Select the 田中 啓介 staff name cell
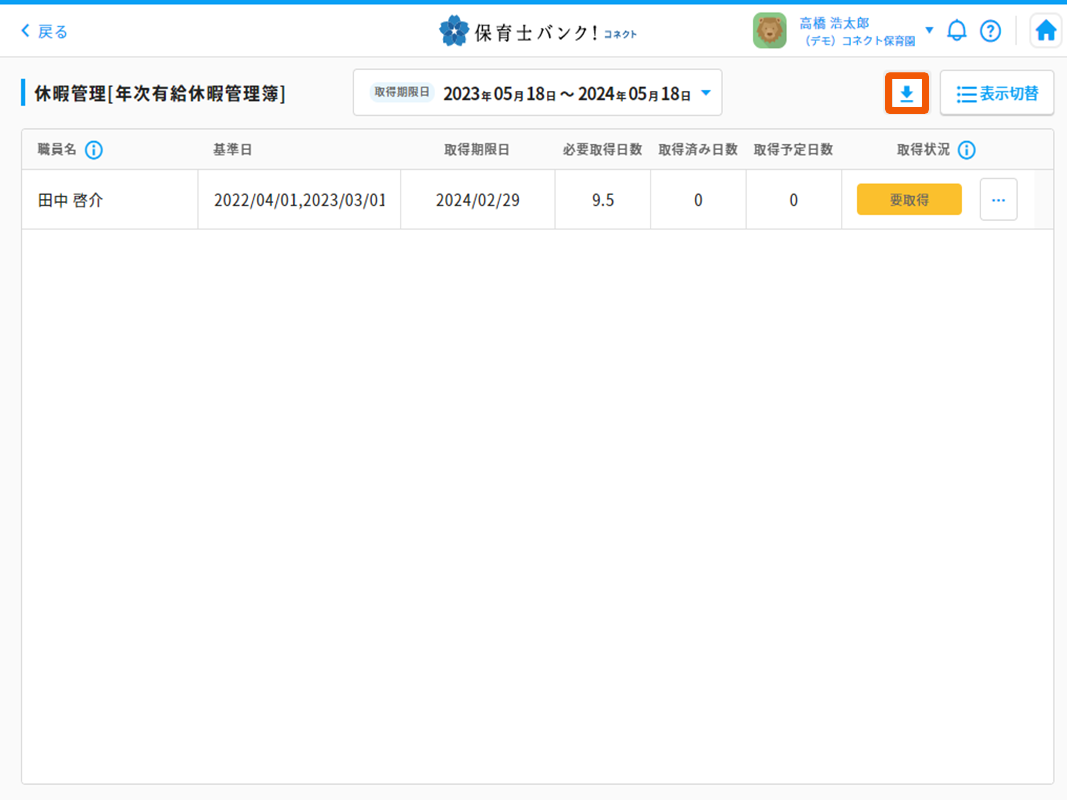This screenshot has height=800, width=1067. tap(70, 200)
